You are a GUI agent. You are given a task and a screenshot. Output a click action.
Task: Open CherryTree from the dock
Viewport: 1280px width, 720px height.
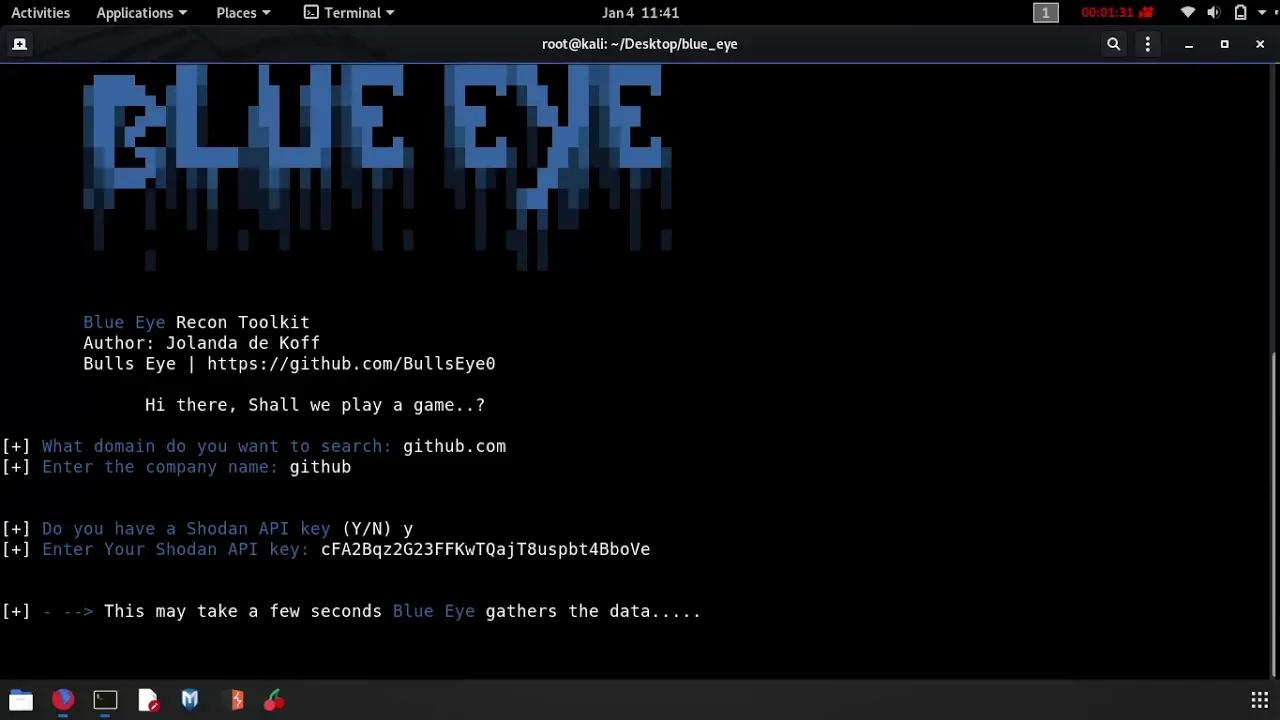point(274,700)
